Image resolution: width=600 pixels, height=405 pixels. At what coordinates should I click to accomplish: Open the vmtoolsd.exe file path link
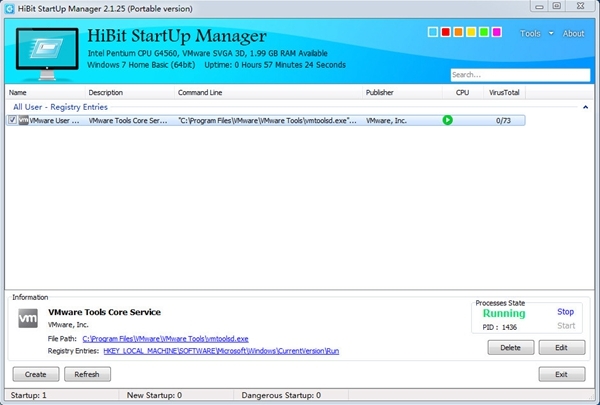coord(165,339)
